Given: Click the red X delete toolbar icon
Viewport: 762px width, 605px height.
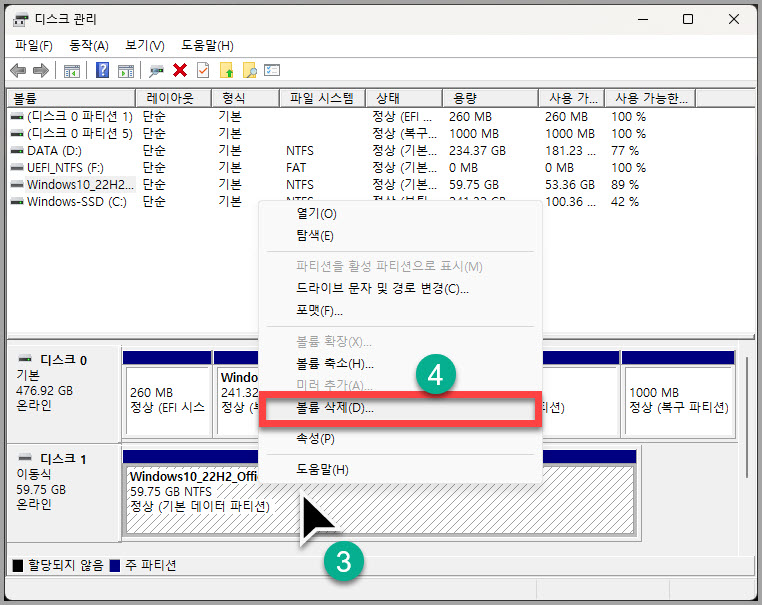Looking at the screenshot, I should coord(180,70).
